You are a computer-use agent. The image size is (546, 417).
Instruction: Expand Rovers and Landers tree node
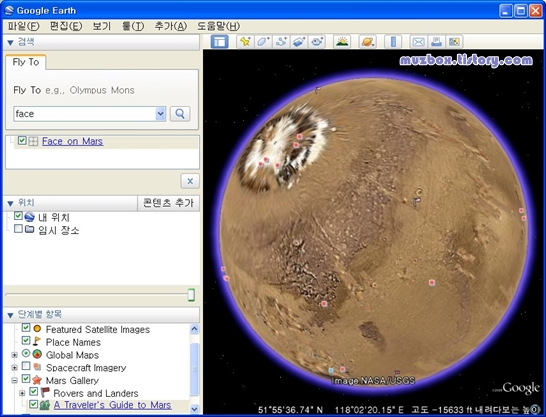pyautogui.click(x=22, y=393)
